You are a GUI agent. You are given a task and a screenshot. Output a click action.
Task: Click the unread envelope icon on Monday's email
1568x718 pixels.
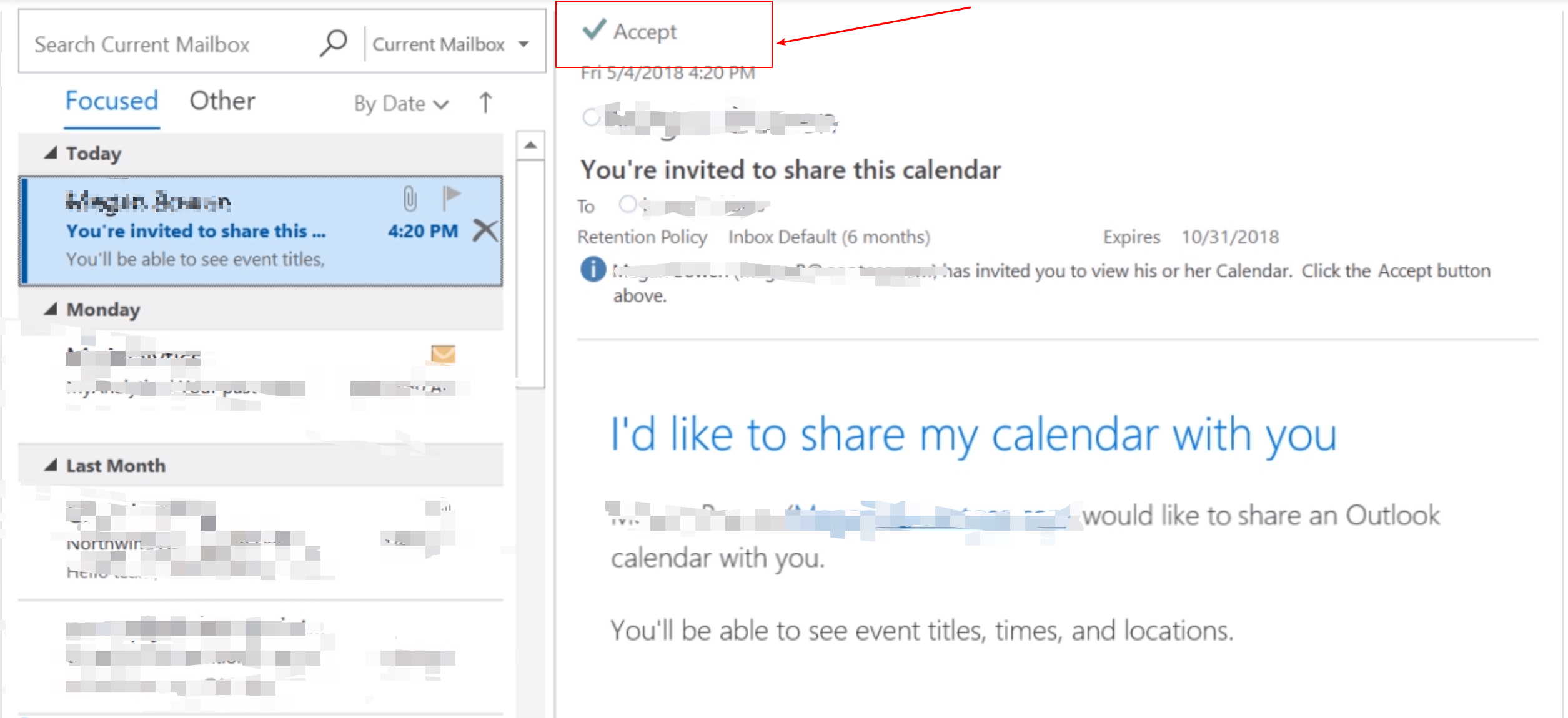(443, 355)
